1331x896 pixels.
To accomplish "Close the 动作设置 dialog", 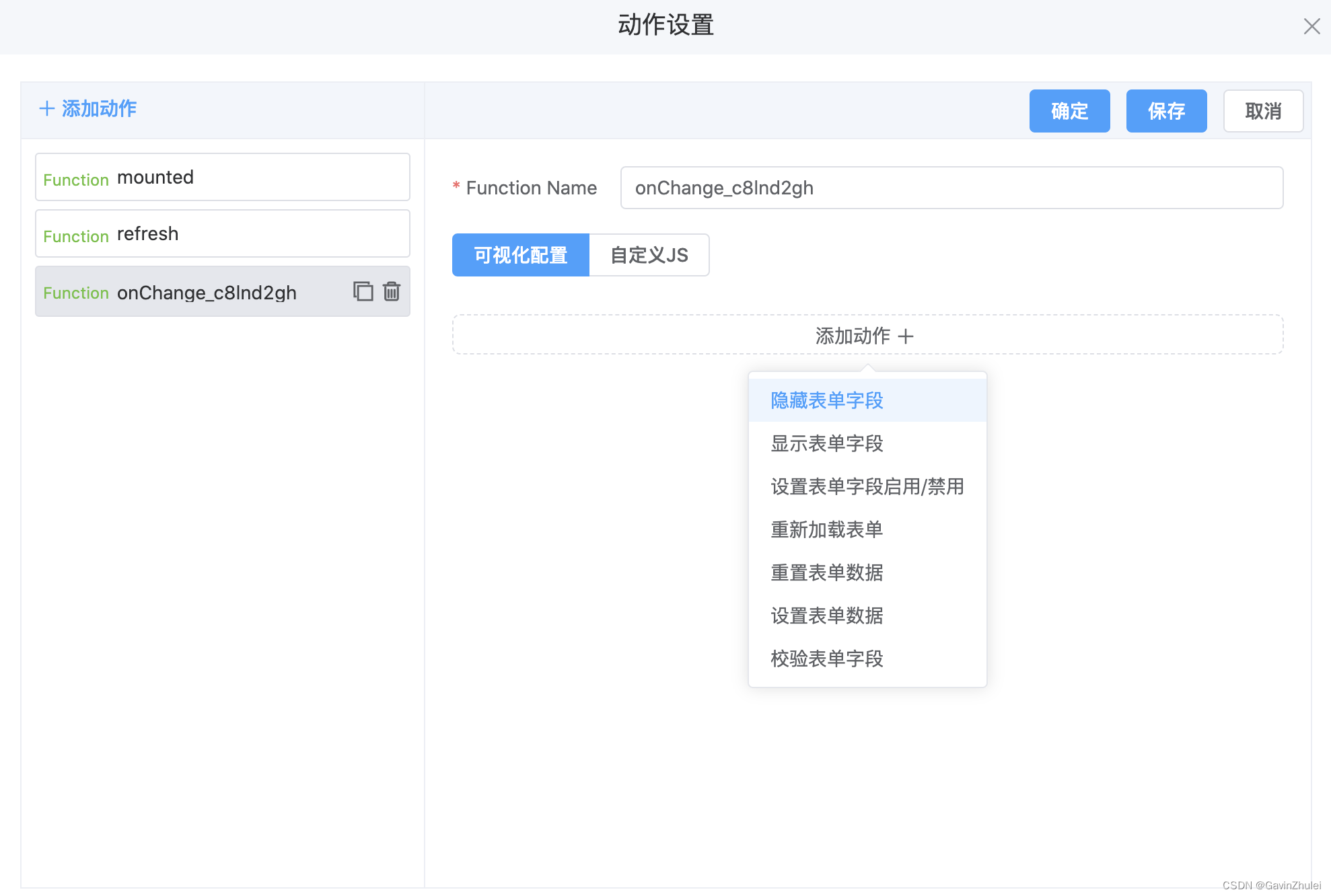I will [x=1311, y=26].
